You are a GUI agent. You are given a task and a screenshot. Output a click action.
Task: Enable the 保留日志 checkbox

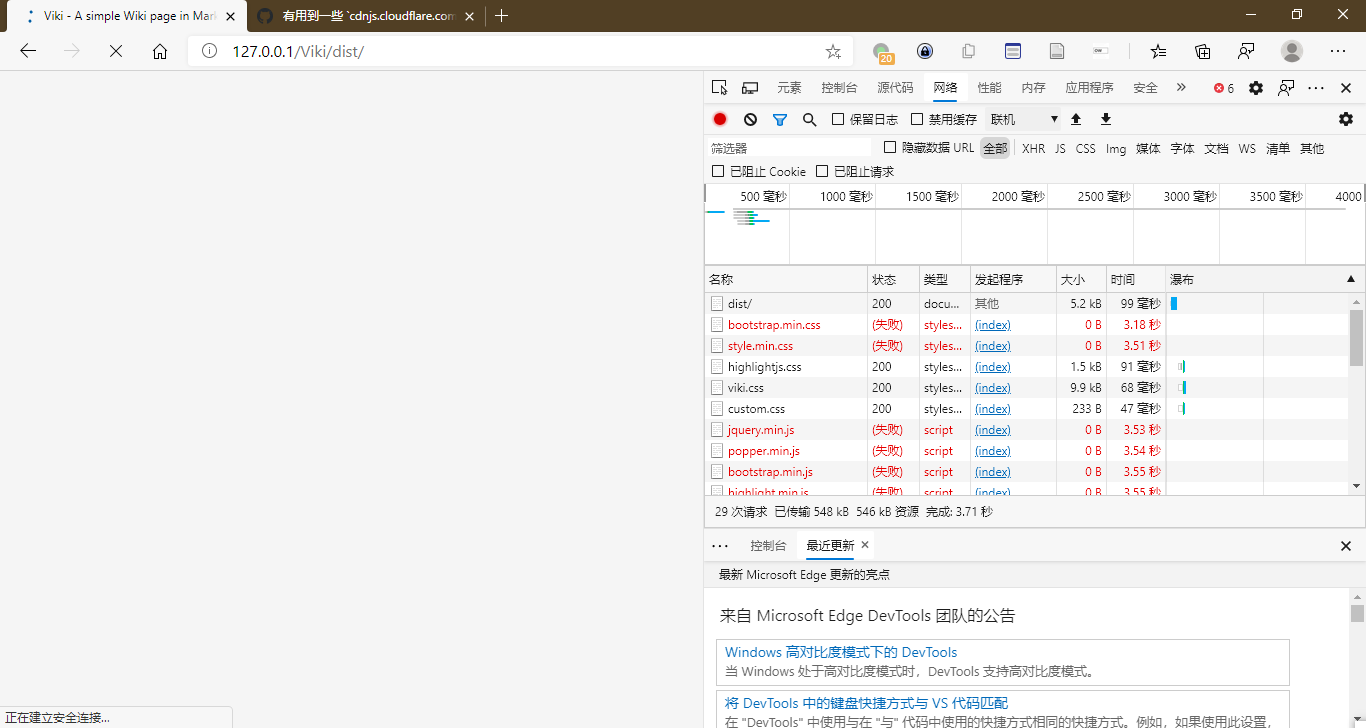[x=837, y=118]
